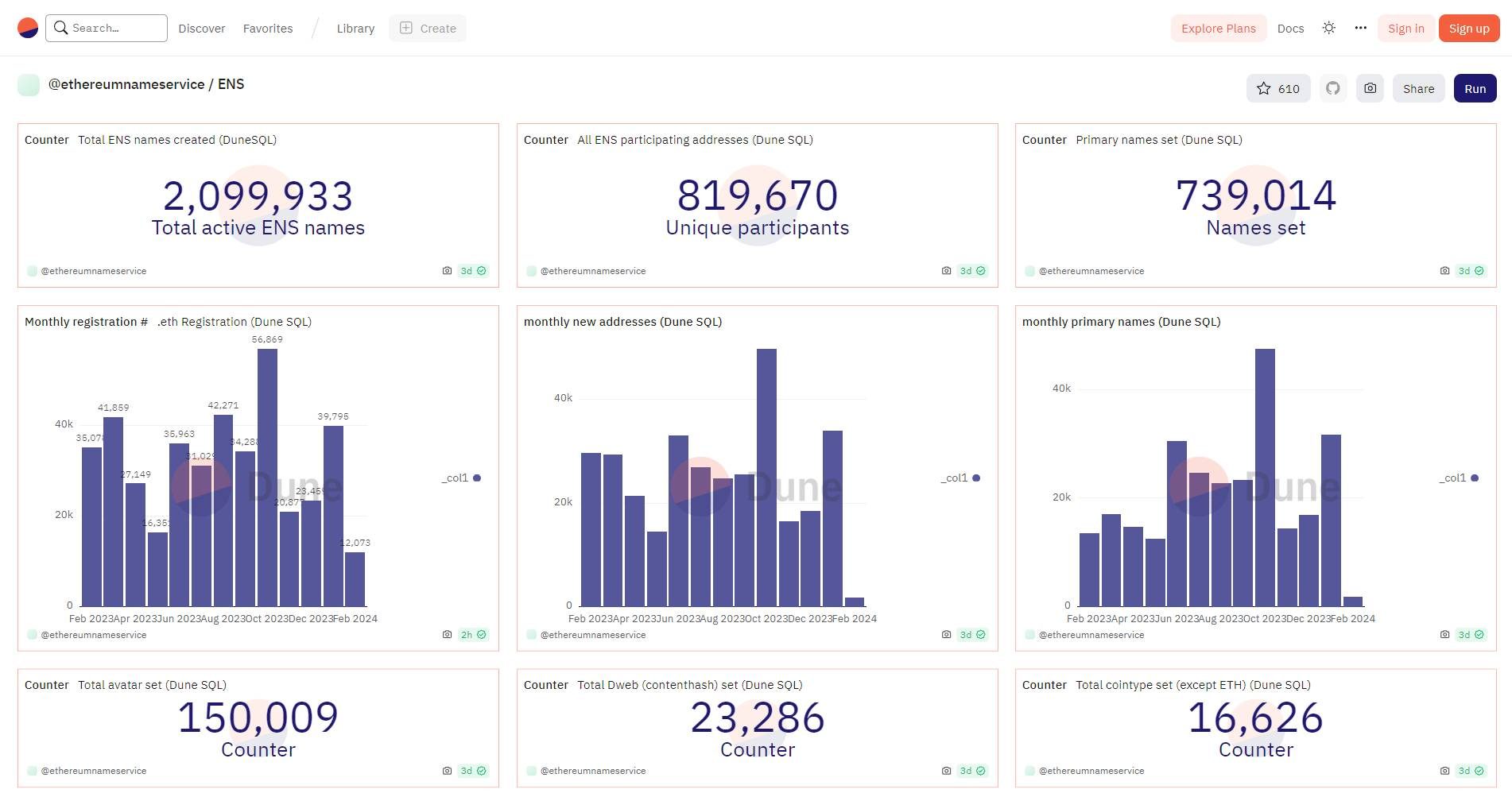1512x797 pixels.
Task: Open Total avatar set query title
Action: tap(152, 685)
